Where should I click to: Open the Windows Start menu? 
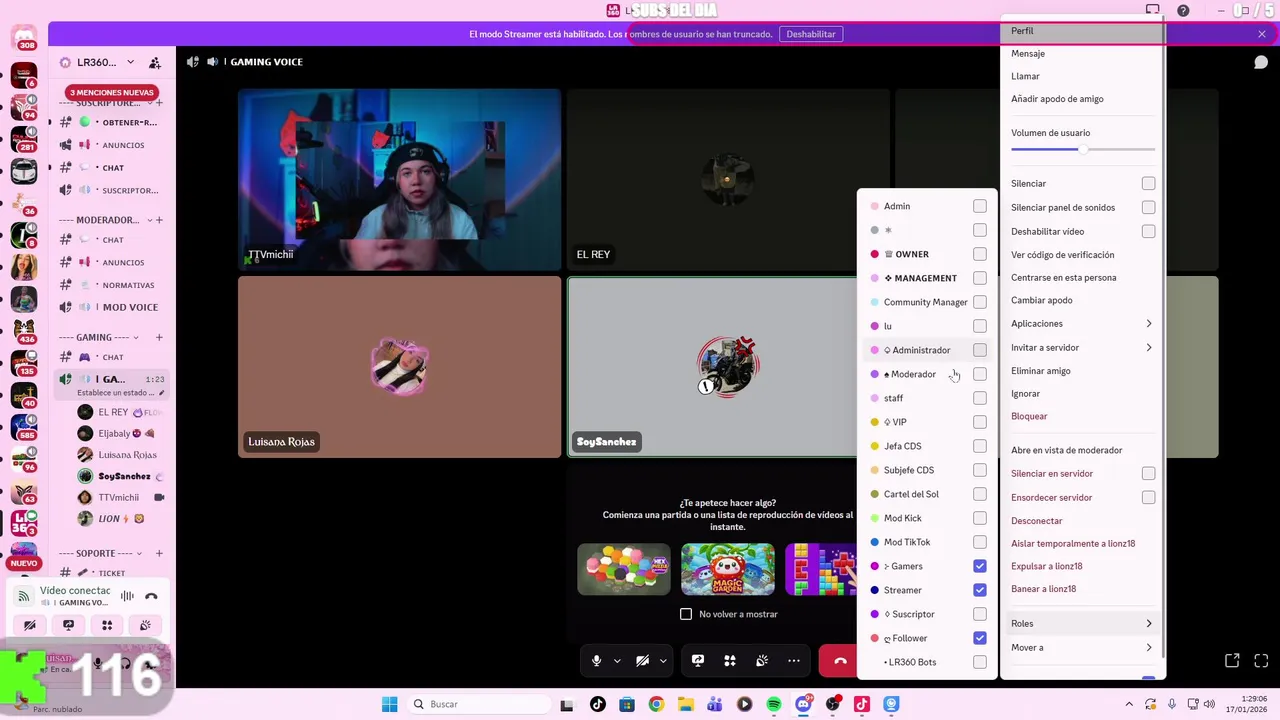[389, 704]
